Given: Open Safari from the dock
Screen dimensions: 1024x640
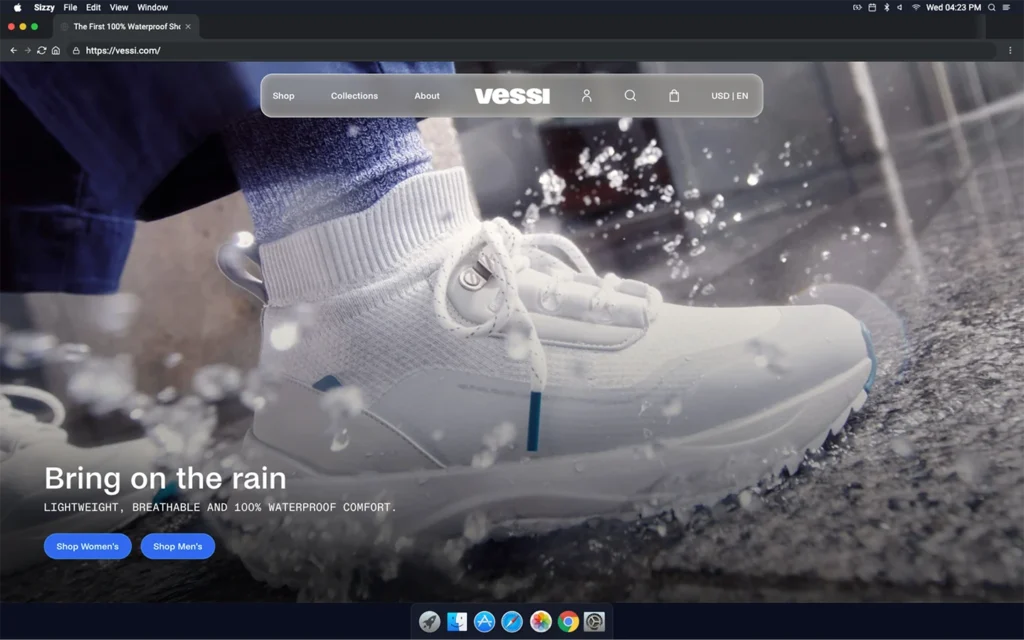Looking at the screenshot, I should tap(512, 622).
